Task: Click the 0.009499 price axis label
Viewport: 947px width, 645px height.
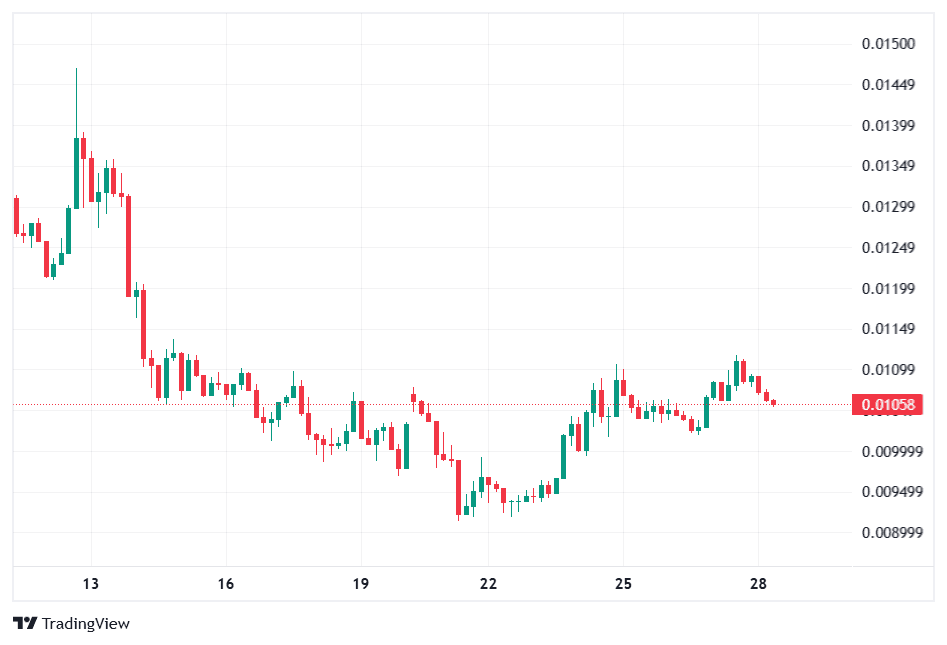Action: click(892, 491)
